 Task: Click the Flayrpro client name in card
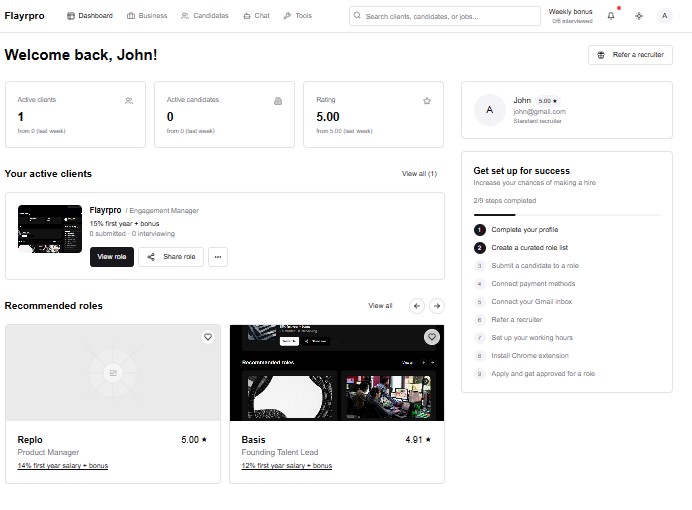click(105, 210)
